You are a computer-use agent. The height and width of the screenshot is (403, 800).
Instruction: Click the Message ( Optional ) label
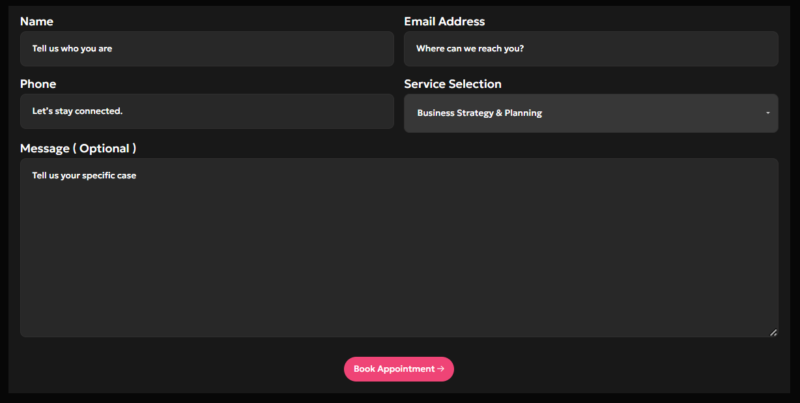[x=78, y=148]
